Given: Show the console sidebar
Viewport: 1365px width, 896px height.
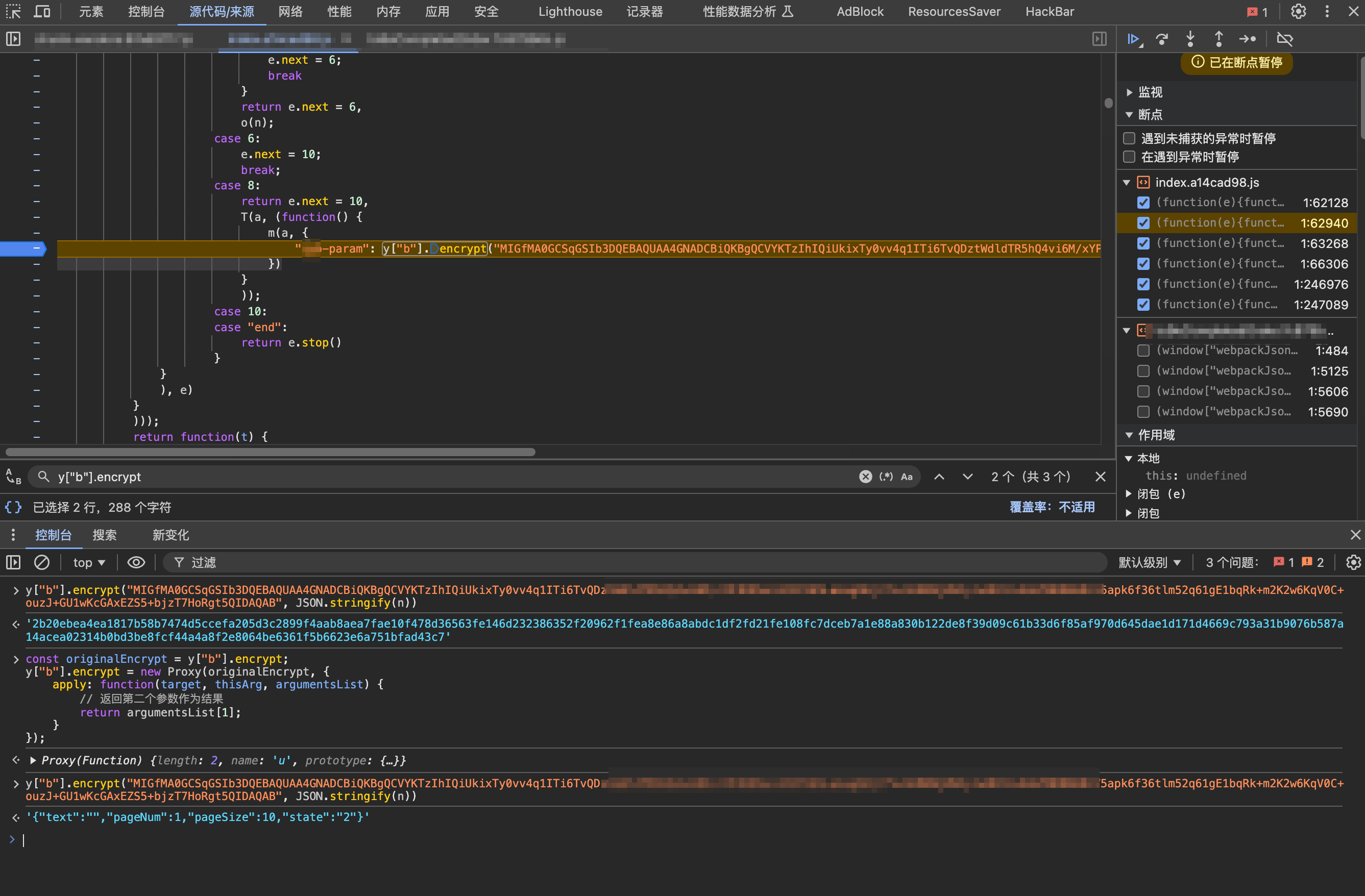Looking at the screenshot, I should [x=13, y=562].
